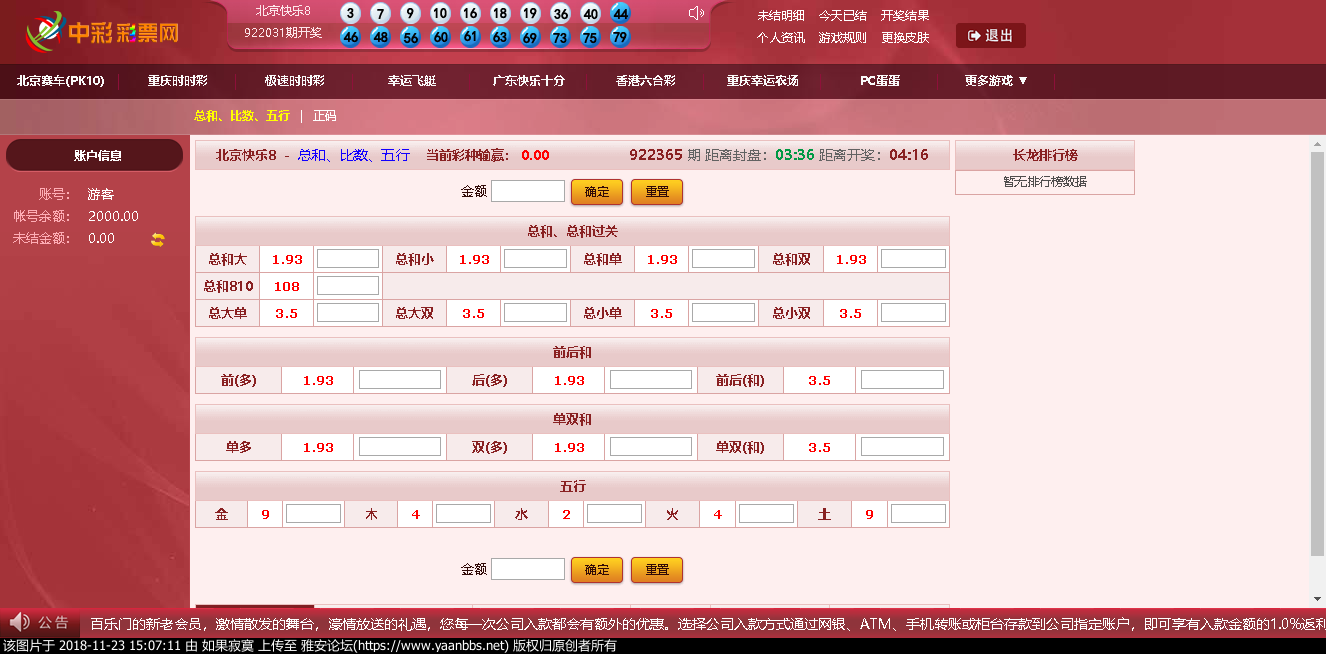
Task: Click the 总和810 odds value 108
Action: tap(287, 286)
